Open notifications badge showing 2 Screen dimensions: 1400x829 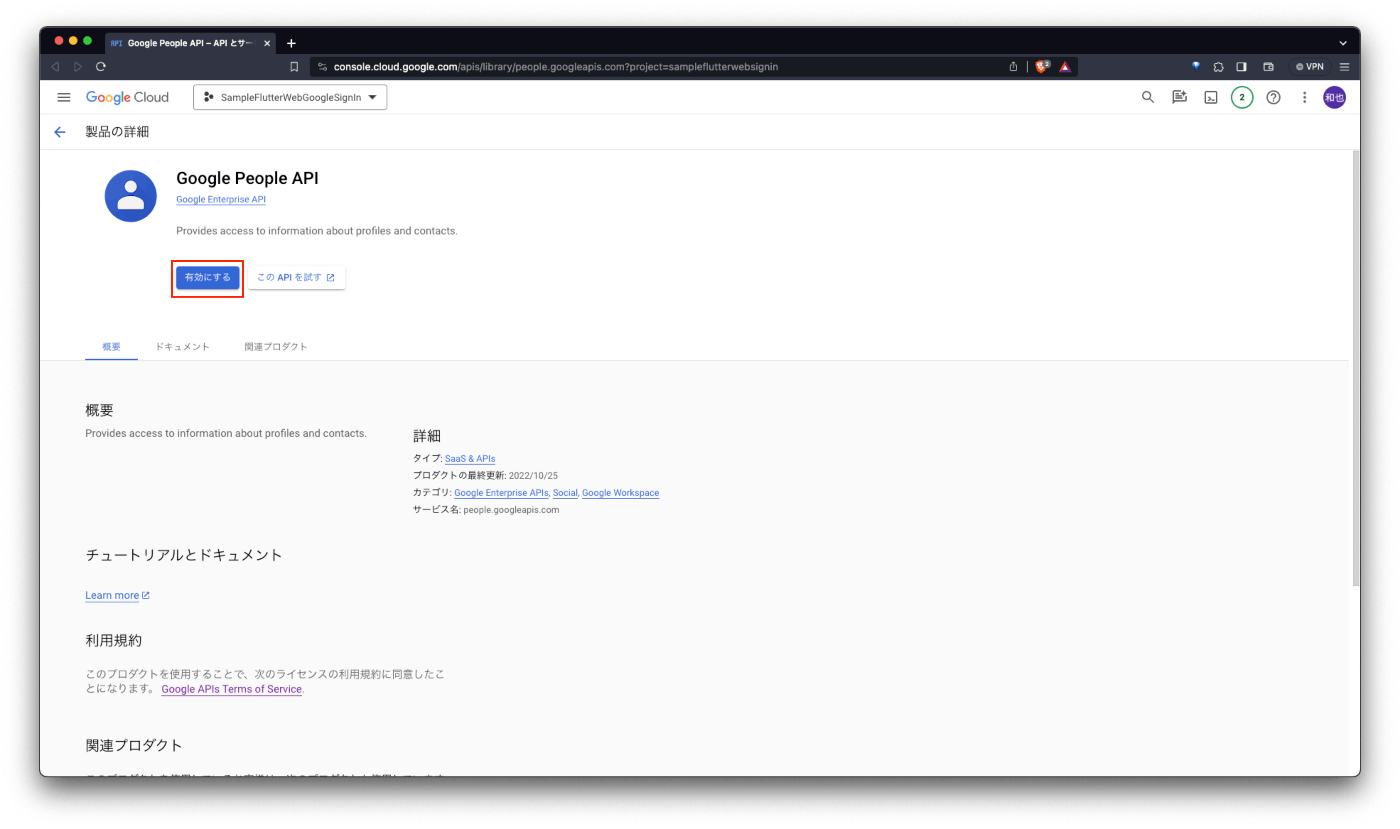(x=1242, y=97)
